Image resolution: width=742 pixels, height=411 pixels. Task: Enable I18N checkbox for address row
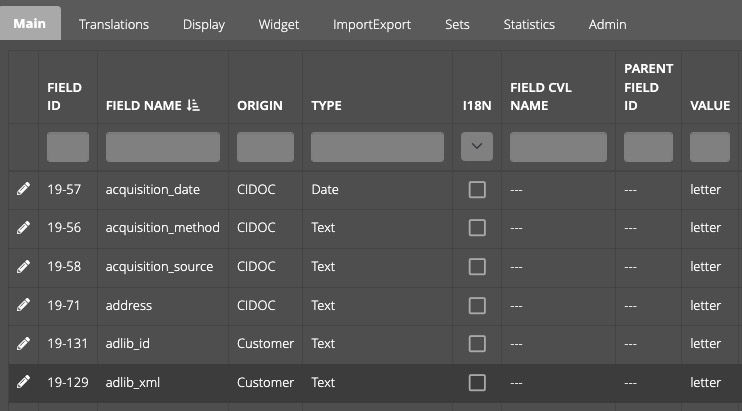[477, 306]
